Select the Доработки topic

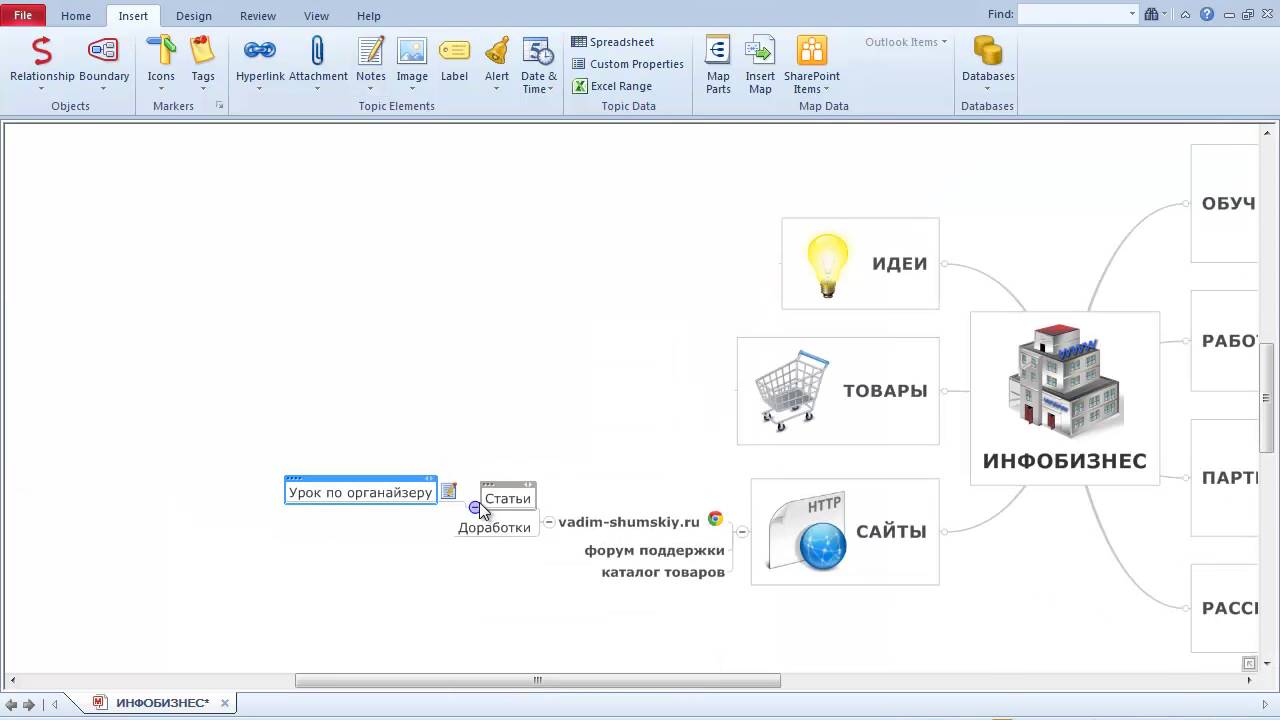click(494, 527)
